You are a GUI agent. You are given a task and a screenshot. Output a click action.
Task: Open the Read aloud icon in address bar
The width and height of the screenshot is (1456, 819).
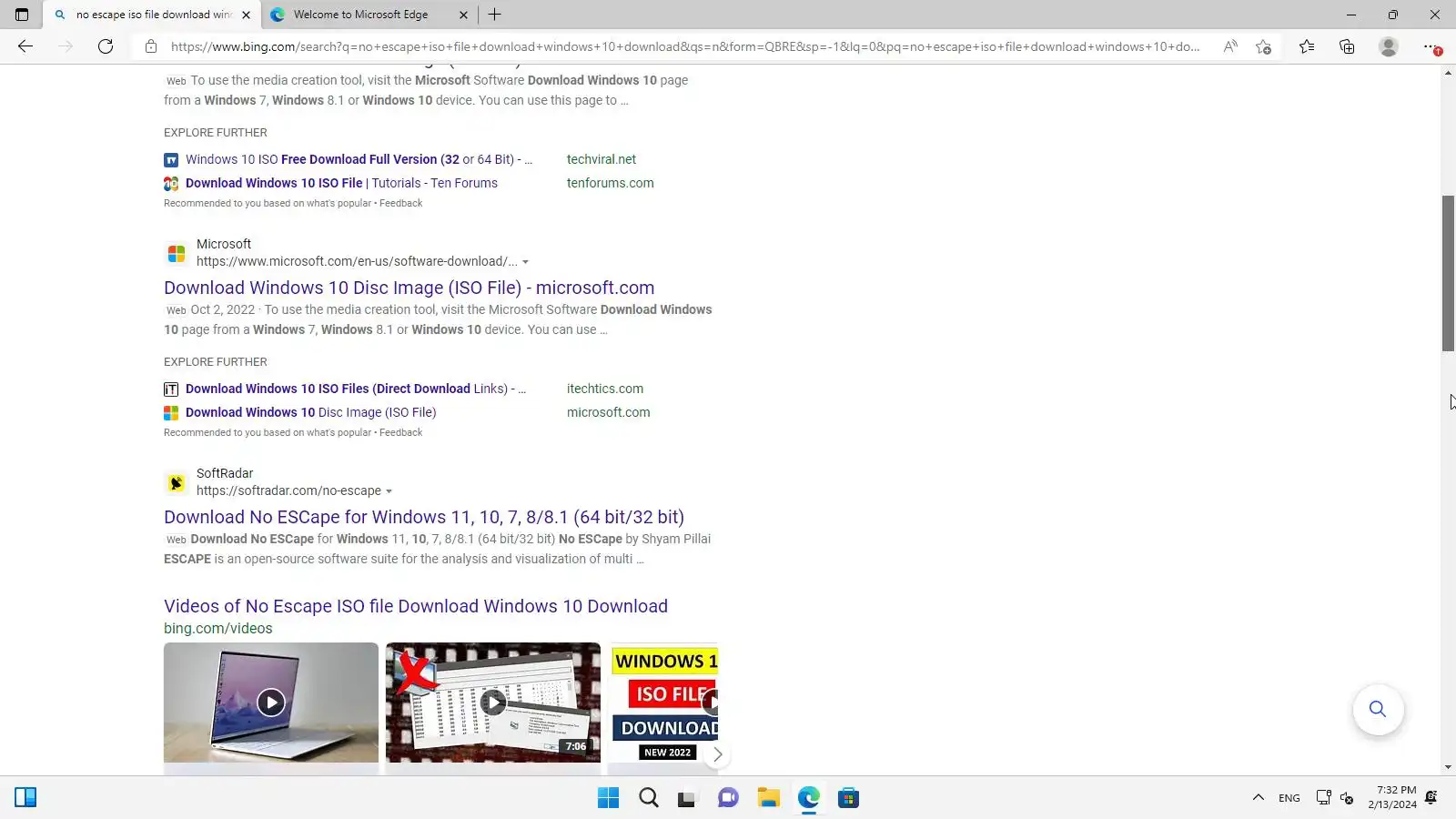[x=1230, y=46]
